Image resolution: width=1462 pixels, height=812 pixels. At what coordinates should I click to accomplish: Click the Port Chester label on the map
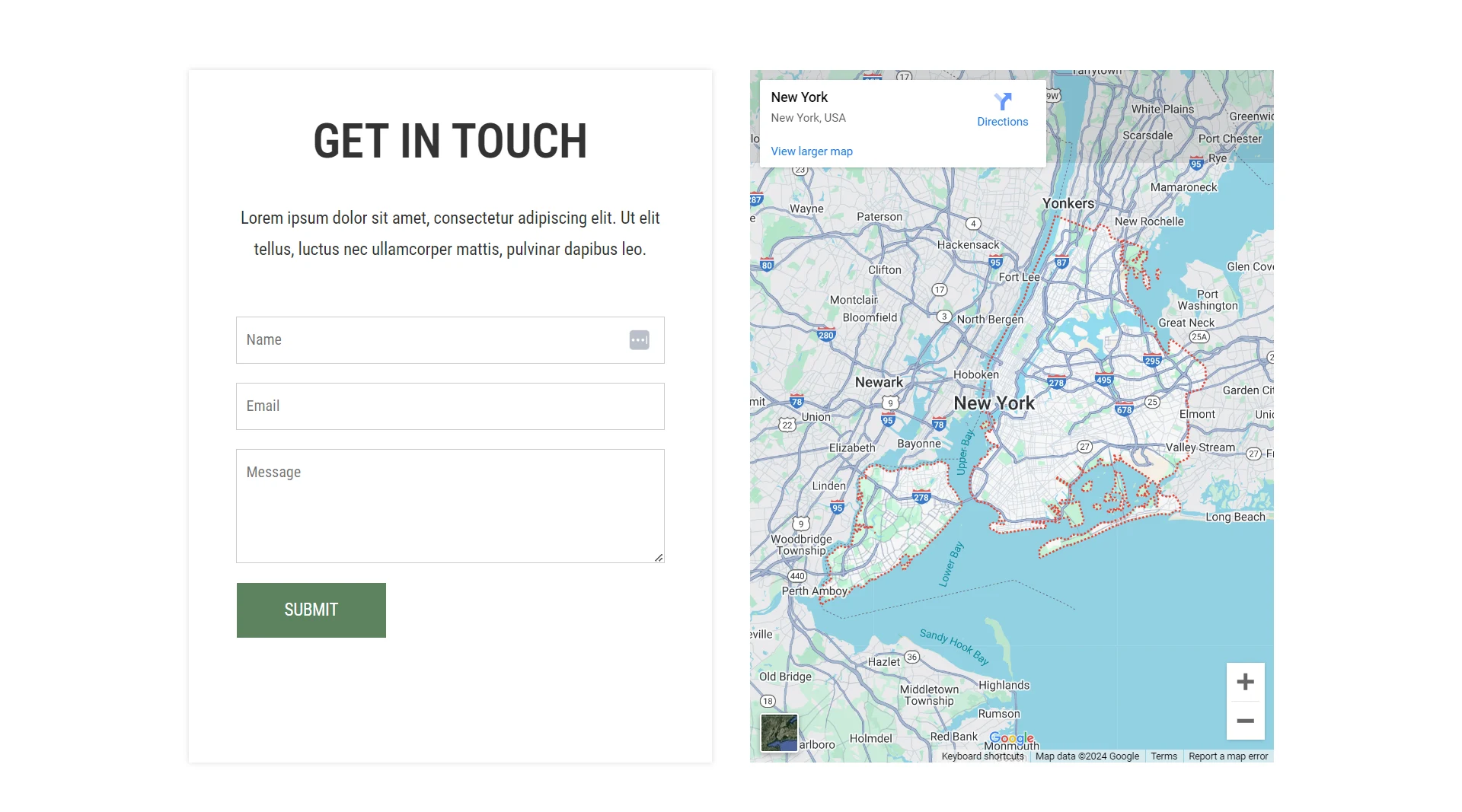coord(1230,139)
